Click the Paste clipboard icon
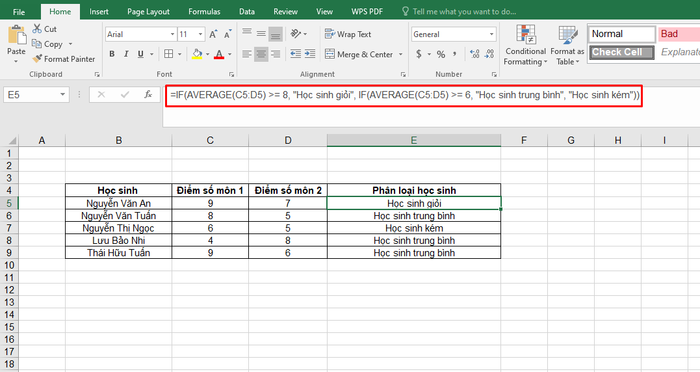The image size is (700, 372). [17, 35]
